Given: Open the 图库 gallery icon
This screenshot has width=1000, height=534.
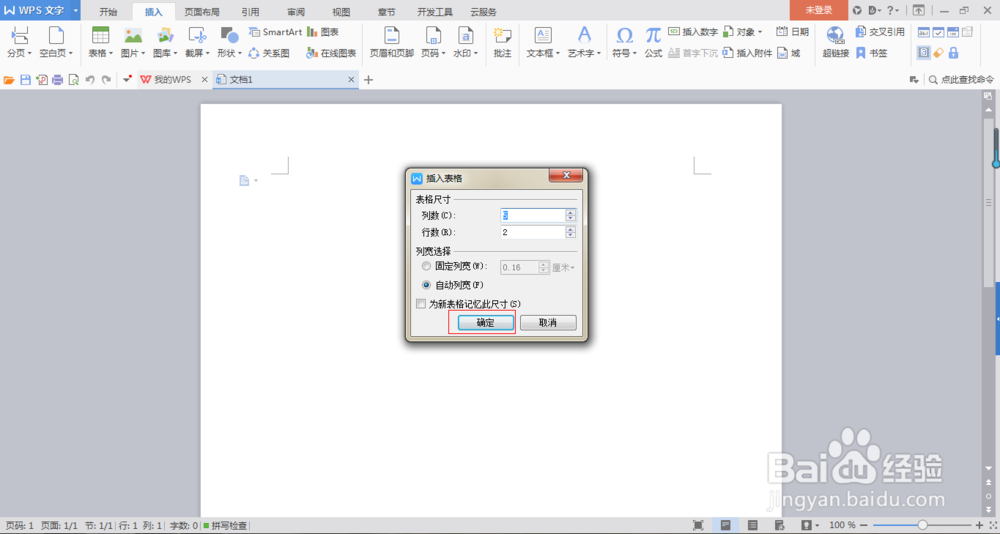Looking at the screenshot, I should (x=166, y=36).
